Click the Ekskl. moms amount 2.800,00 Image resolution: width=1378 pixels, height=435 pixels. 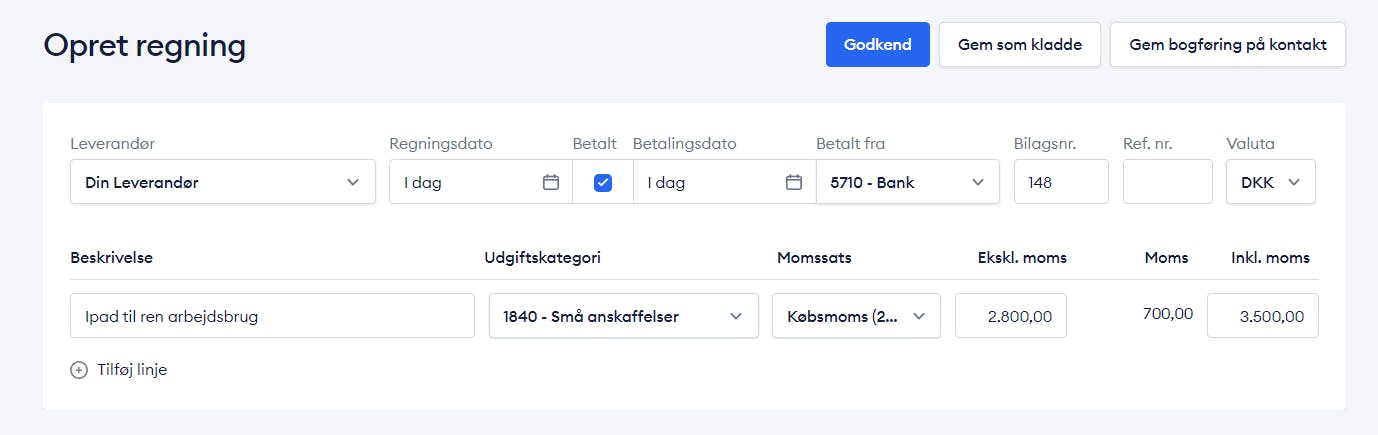tap(1011, 316)
